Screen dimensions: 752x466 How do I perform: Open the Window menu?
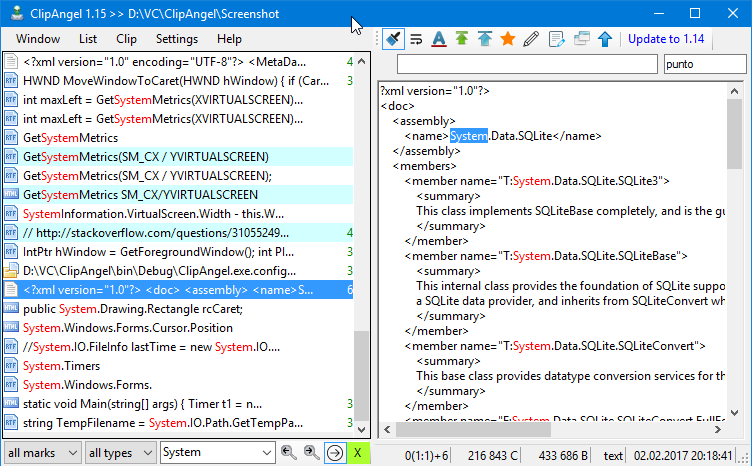[x=38, y=39]
